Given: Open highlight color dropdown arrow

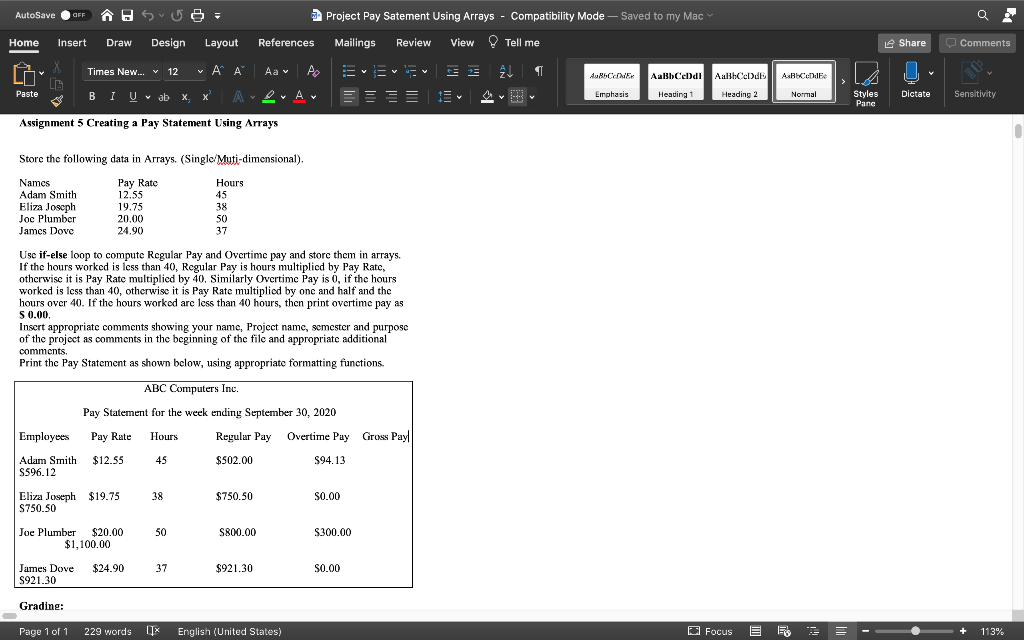Looking at the screenshot, I should pyautogui.click(x=283, y=97).
